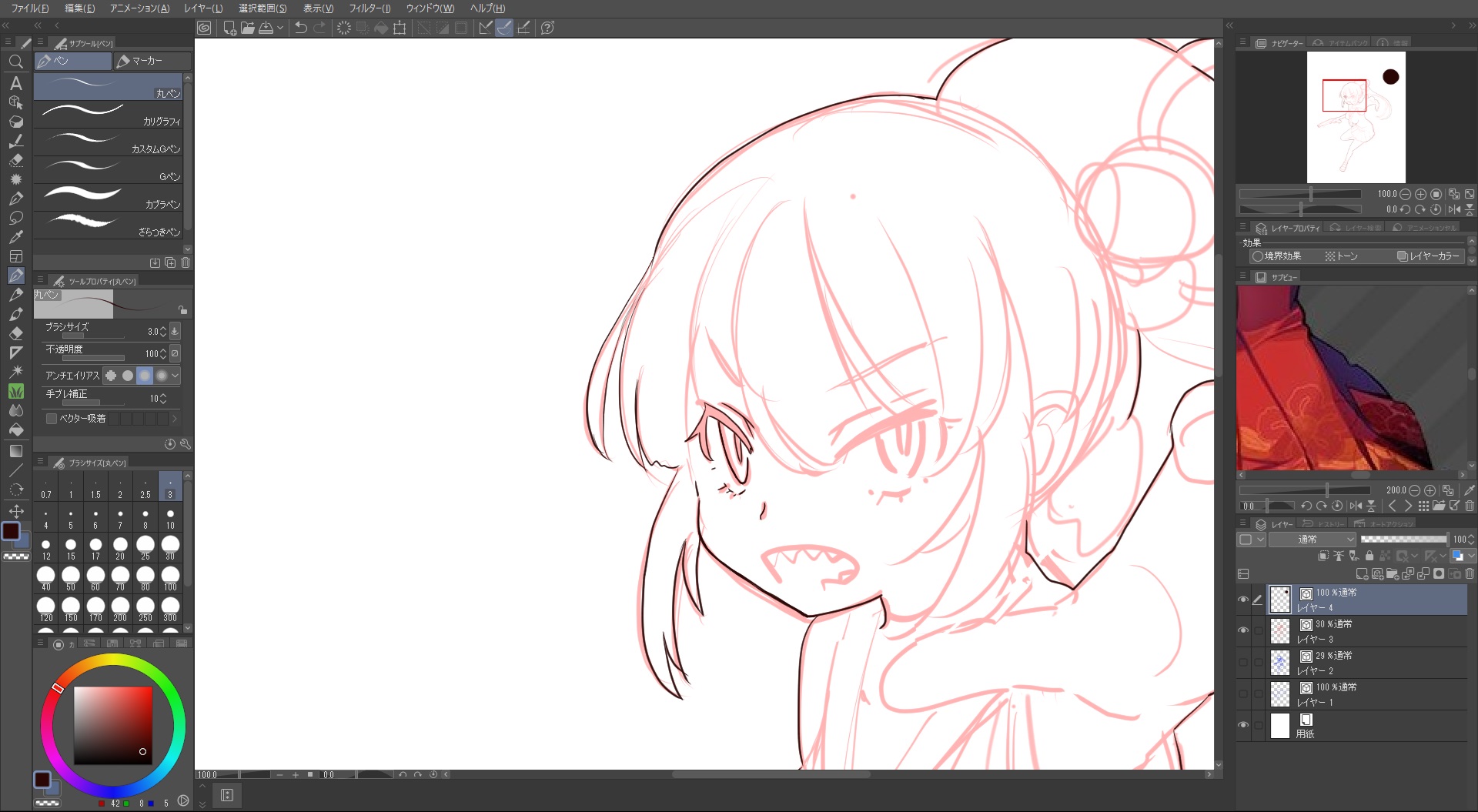
Task: Click the Save icon in toolbar
Action: (x=266, y=28)
